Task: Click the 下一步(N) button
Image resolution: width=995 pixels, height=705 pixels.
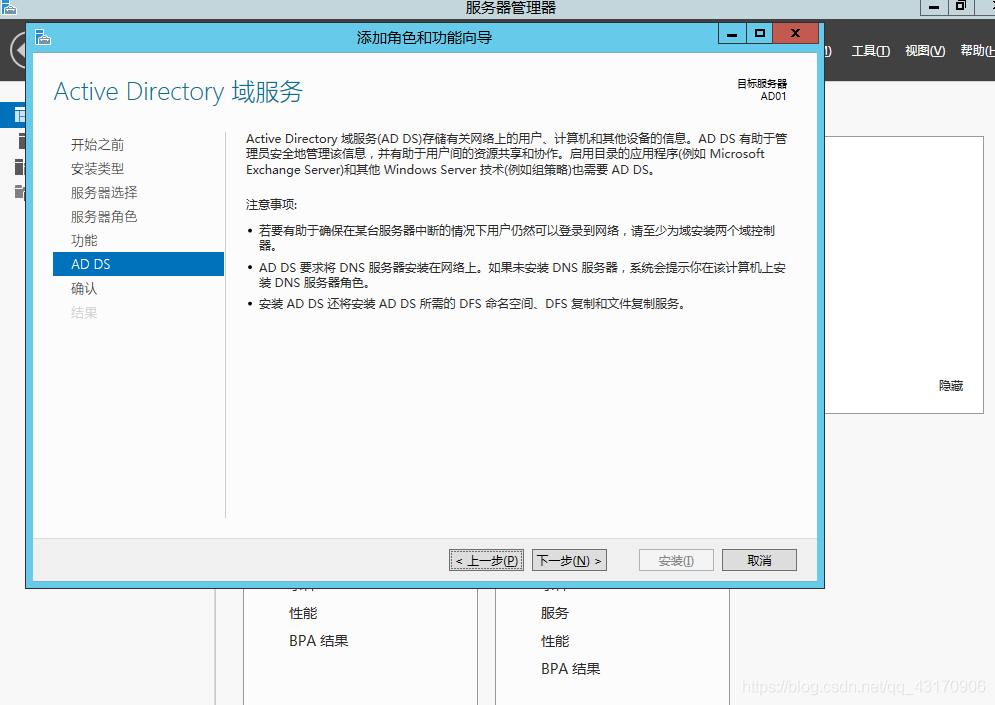Action: click(569, 560)
